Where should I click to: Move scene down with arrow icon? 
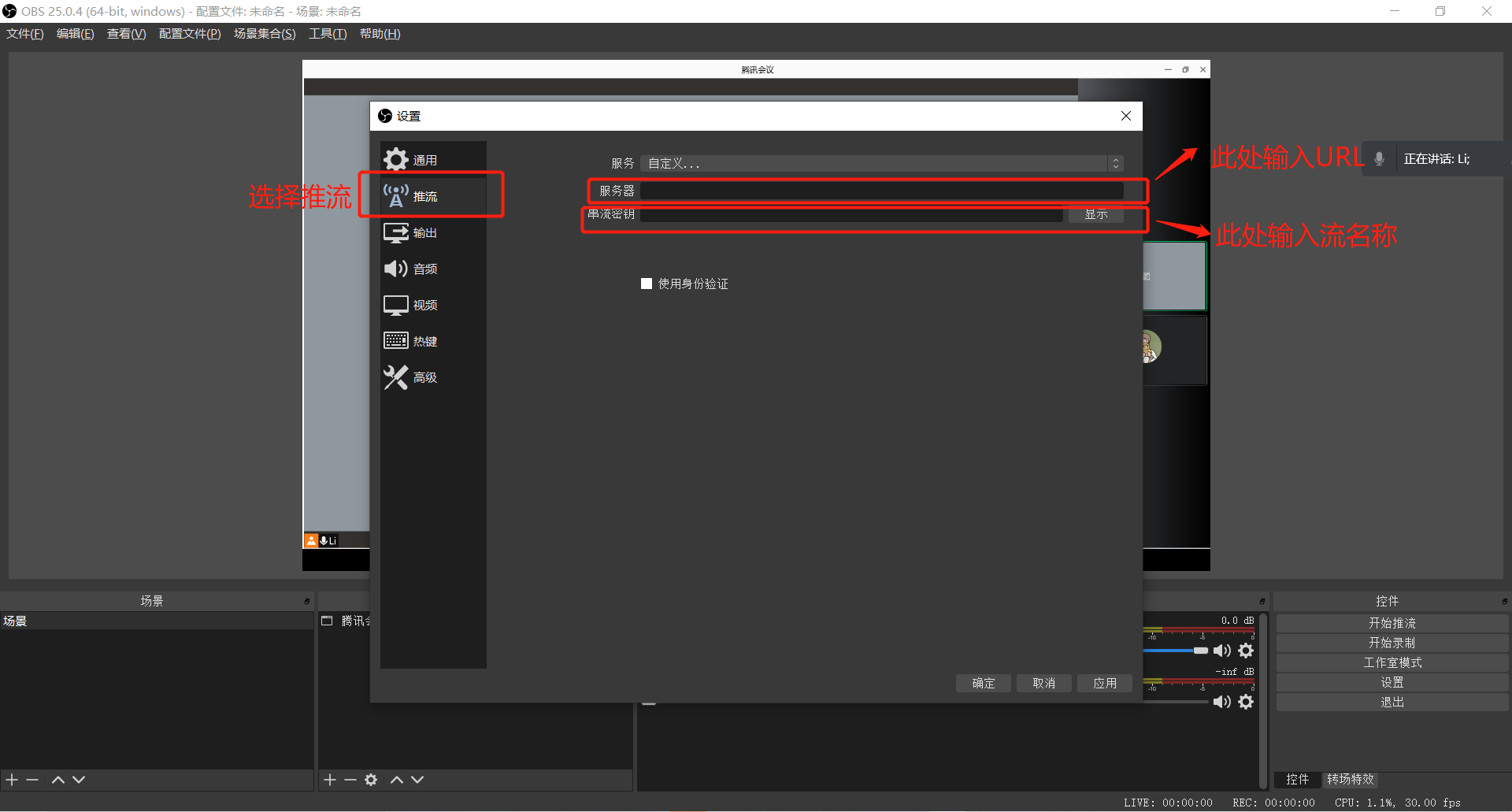tap(79, 780)
